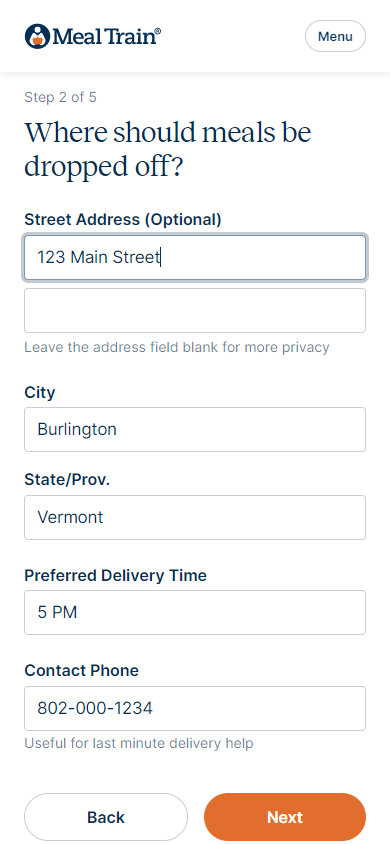Viewport: 390px width, 844px height.
Task: Open the State/Prov. field showing Vermont
Action: click(x=195, y=517)
